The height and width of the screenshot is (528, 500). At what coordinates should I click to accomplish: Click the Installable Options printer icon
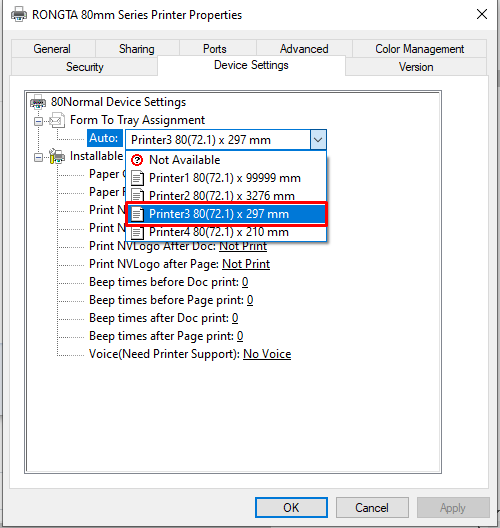pos(57,156)
